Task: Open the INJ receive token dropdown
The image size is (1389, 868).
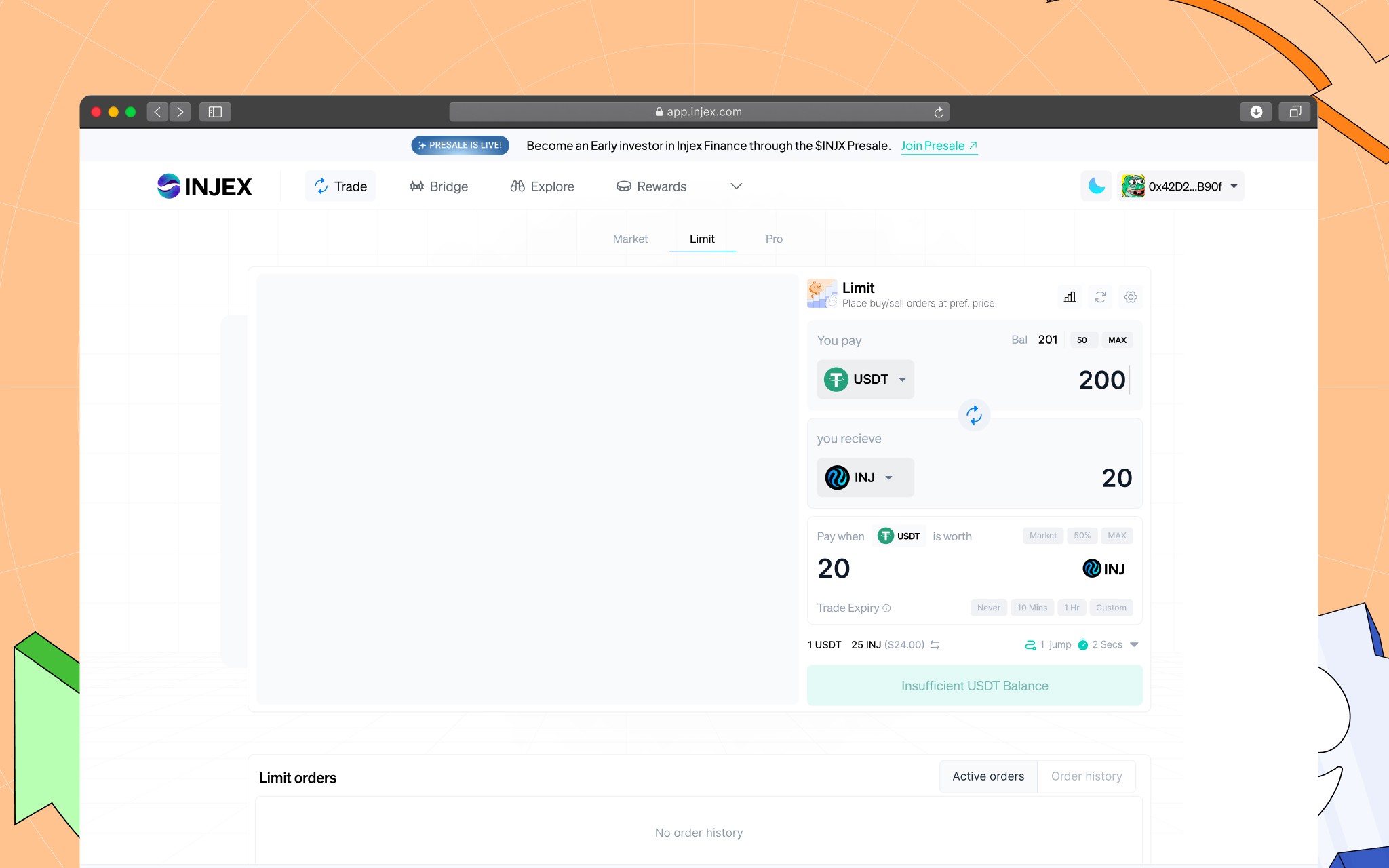Action: (865, 477)
